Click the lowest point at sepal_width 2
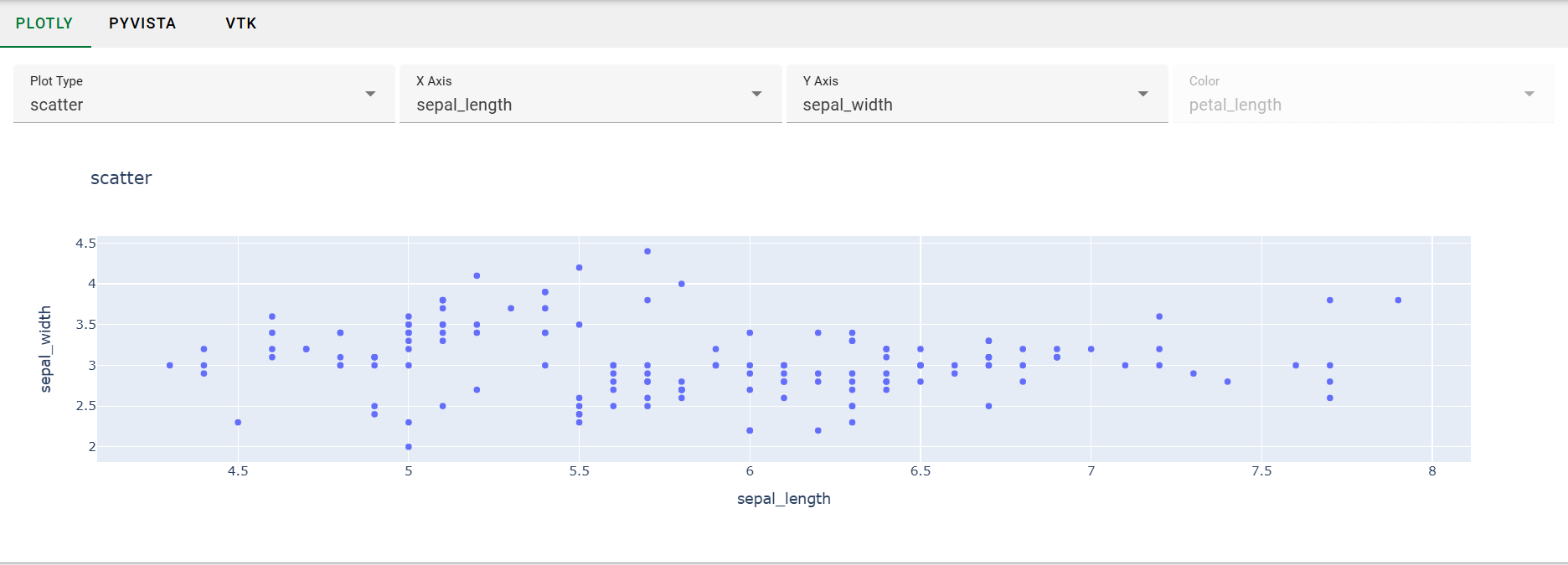 click(408, 447)
